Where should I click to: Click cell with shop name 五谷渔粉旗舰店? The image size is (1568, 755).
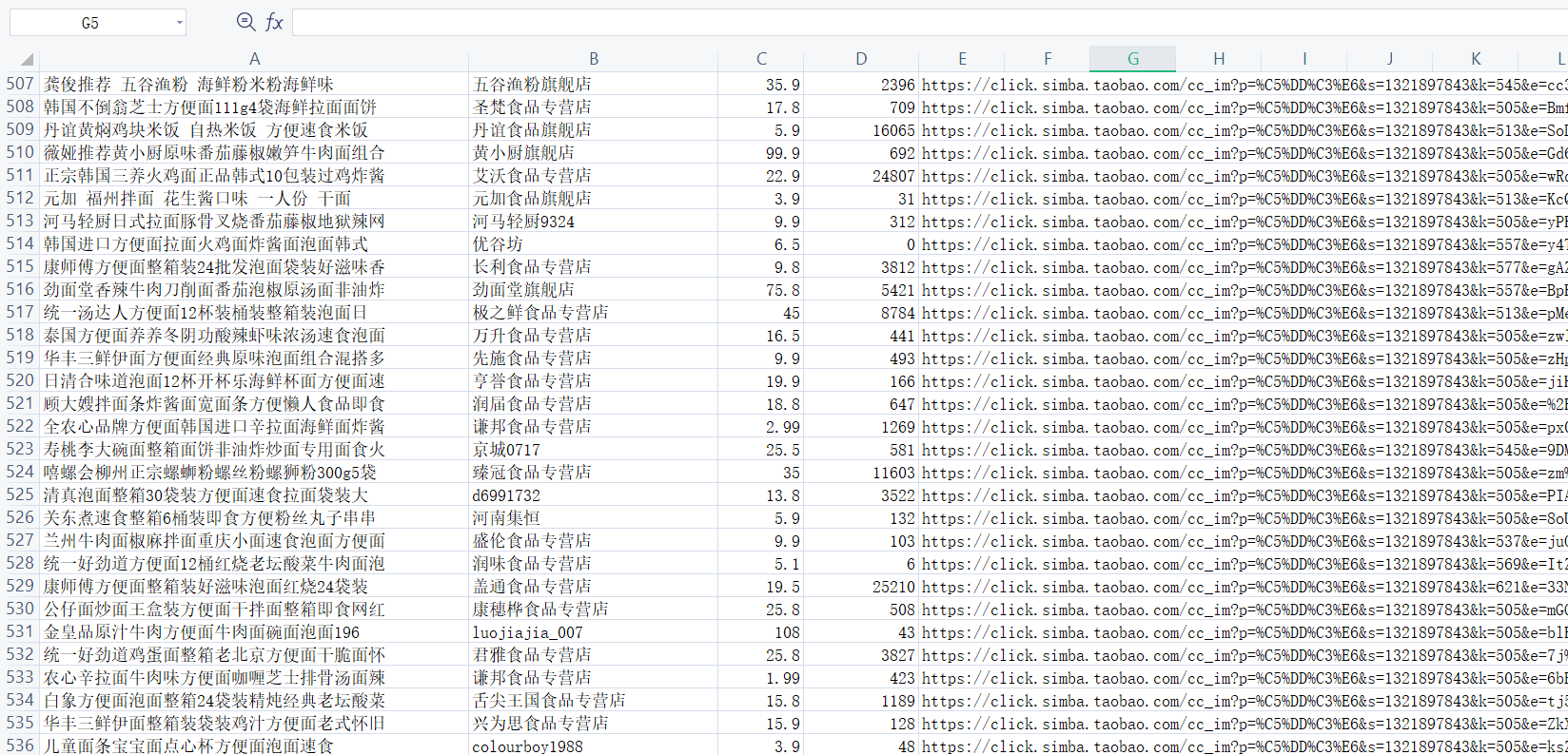click(593, 85)
